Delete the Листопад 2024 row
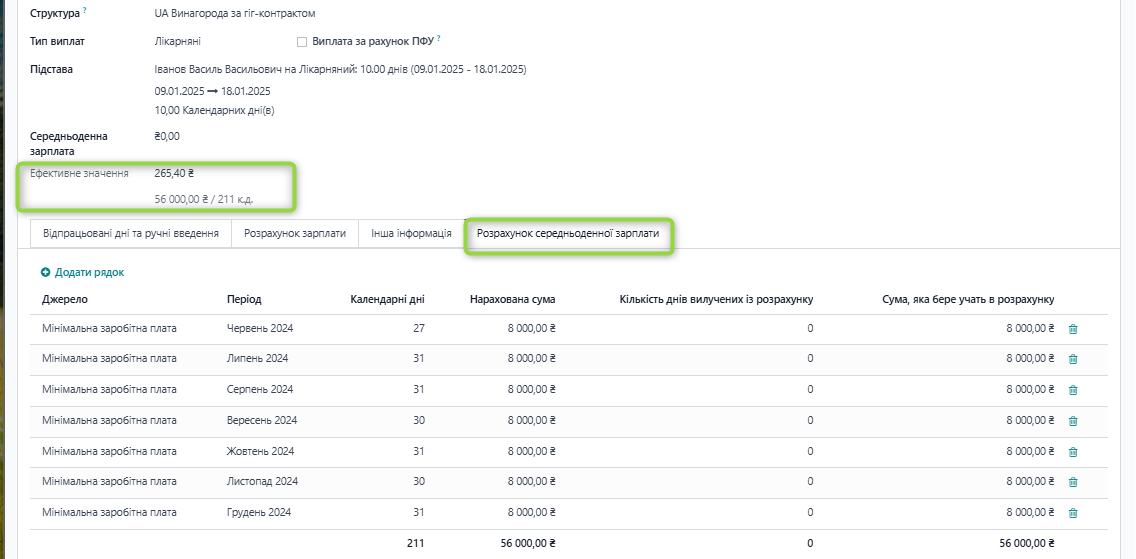Screen dimensions: 1136x559 (x=1073, y=482)
